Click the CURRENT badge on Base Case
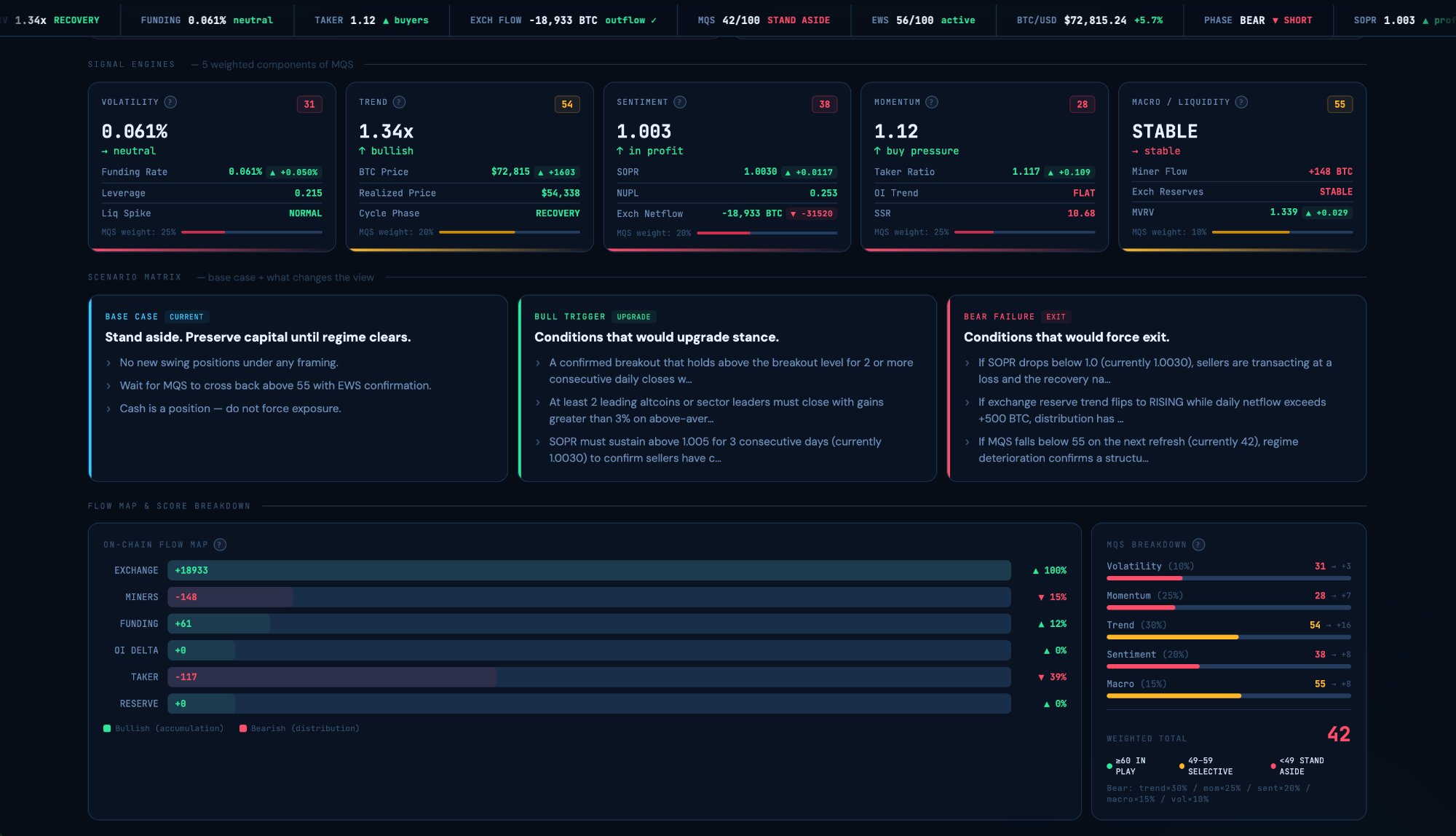The image size is (1456, 836). point(186,316)
